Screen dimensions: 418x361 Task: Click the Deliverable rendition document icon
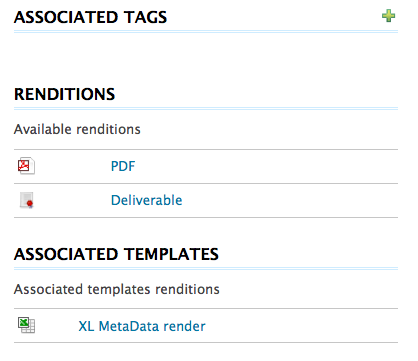[27, 200]
